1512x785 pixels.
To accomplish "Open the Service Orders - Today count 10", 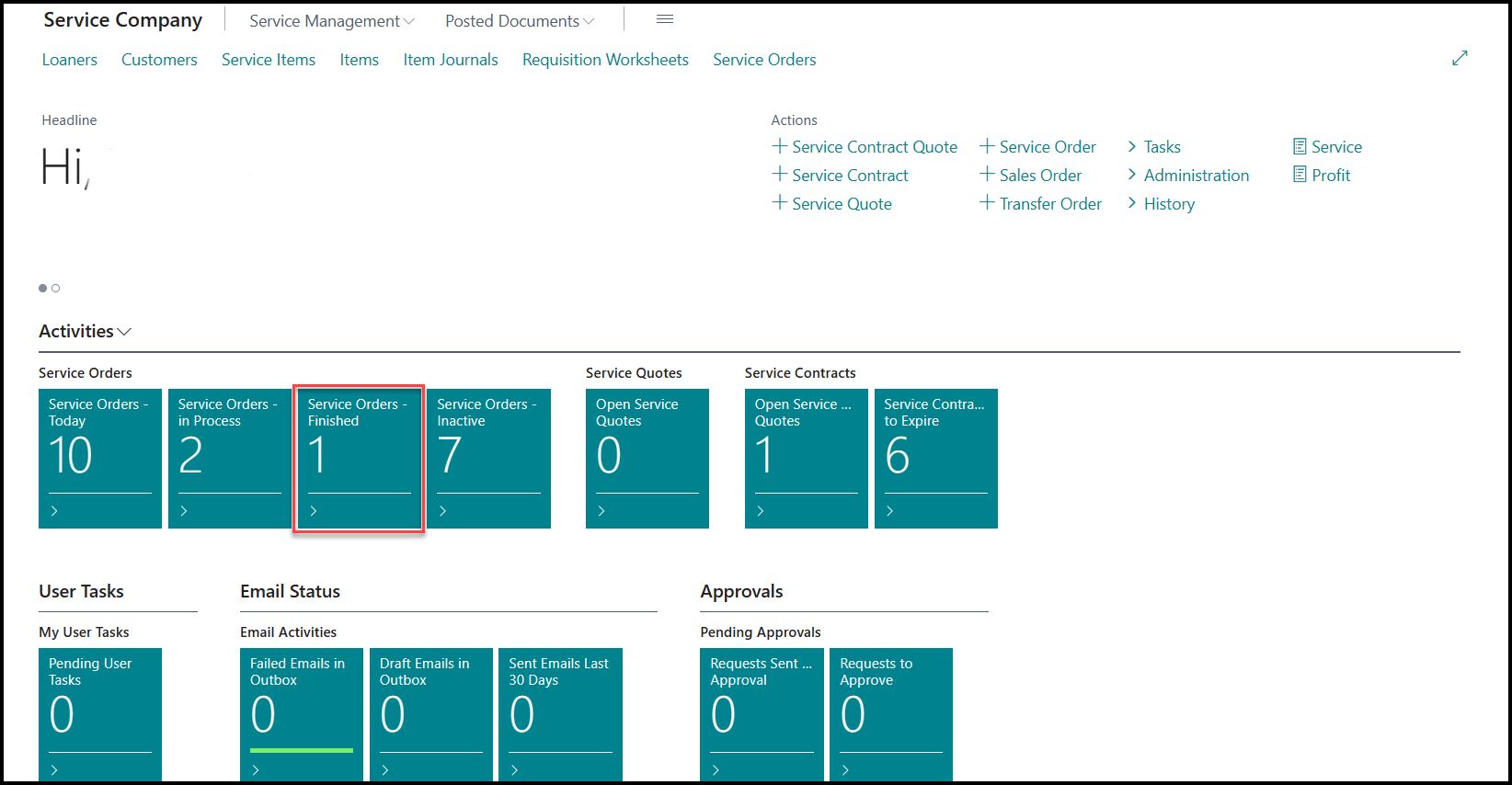I will pyautogui.click(x=71, y=456).
